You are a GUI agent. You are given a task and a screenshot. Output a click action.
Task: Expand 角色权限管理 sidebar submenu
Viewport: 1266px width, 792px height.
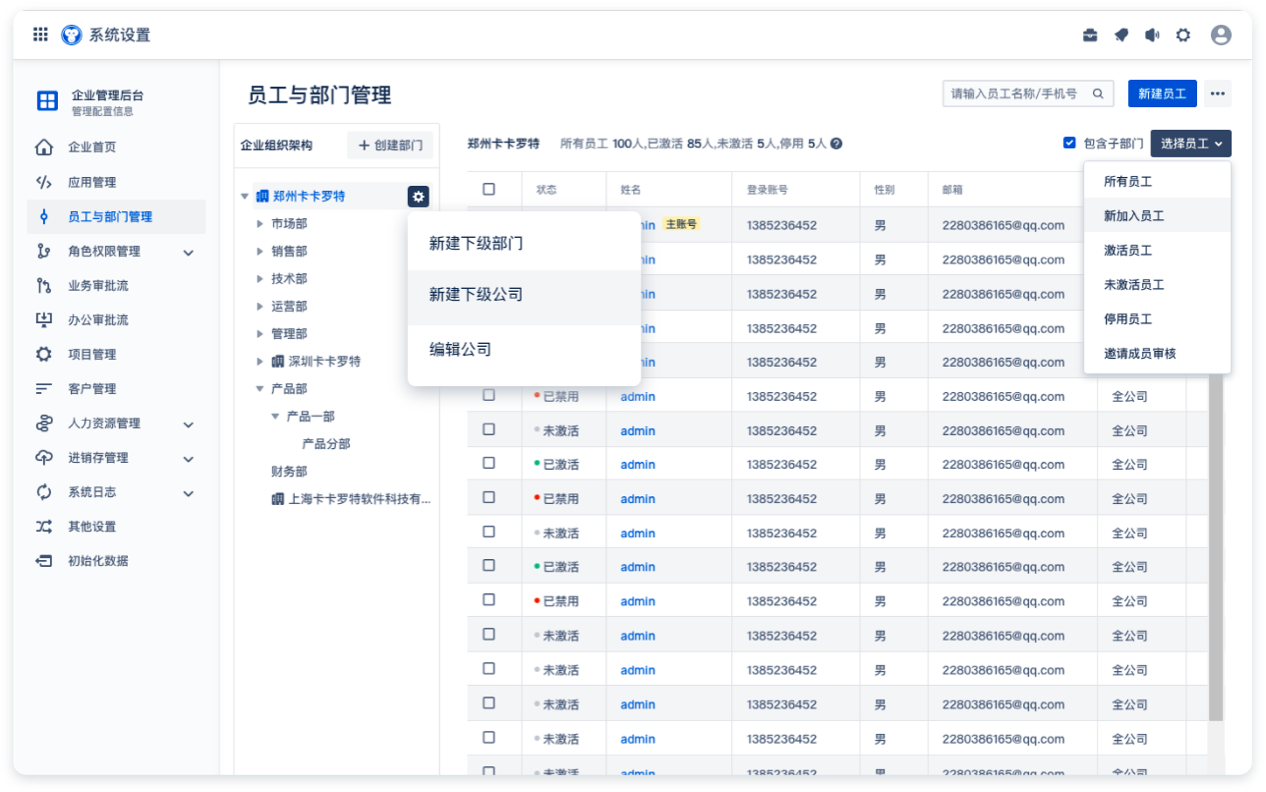pyautogui.click(x=188, y=252)
